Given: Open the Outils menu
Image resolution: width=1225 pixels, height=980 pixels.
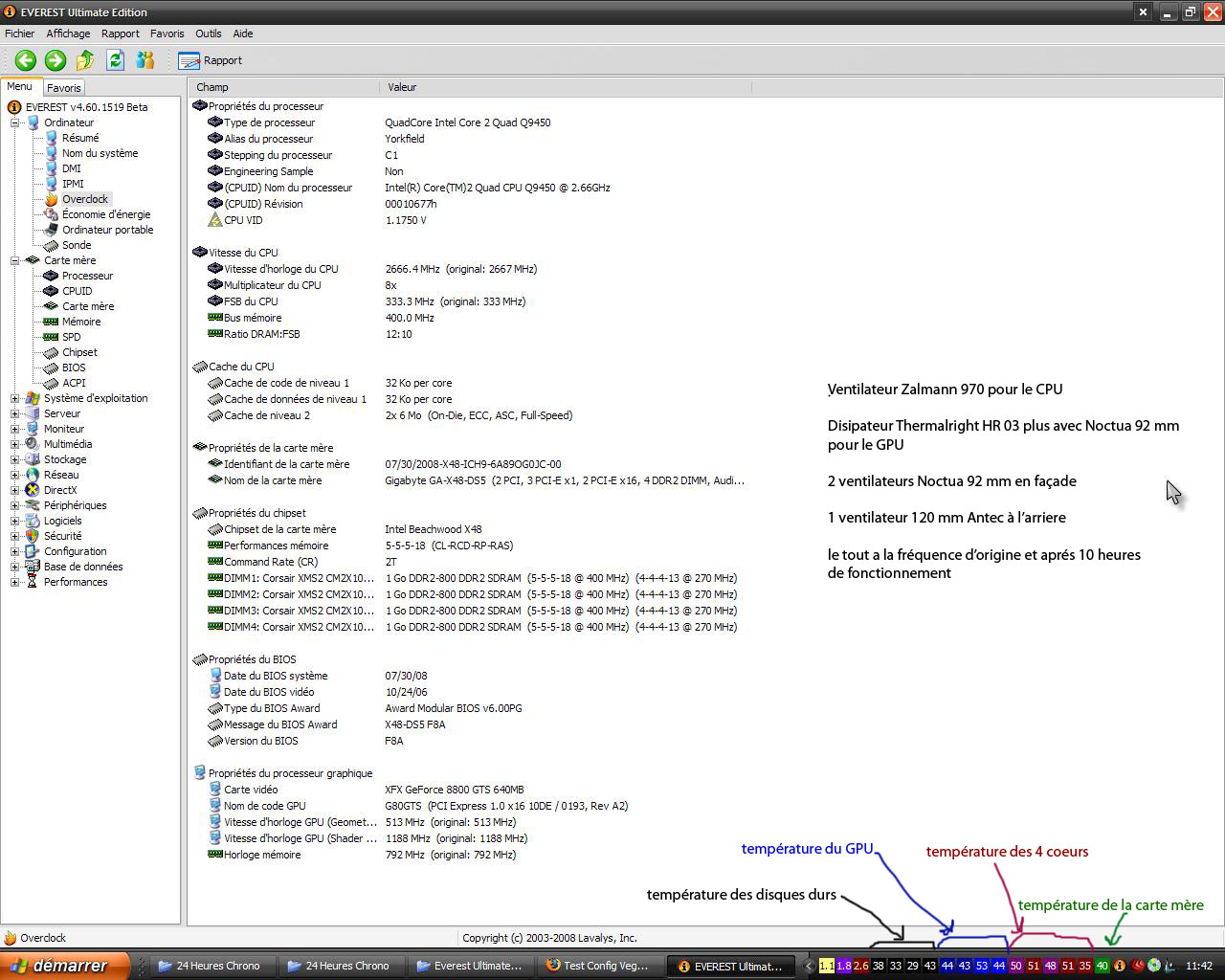Looking at the screenshot, I should [209, 33].
